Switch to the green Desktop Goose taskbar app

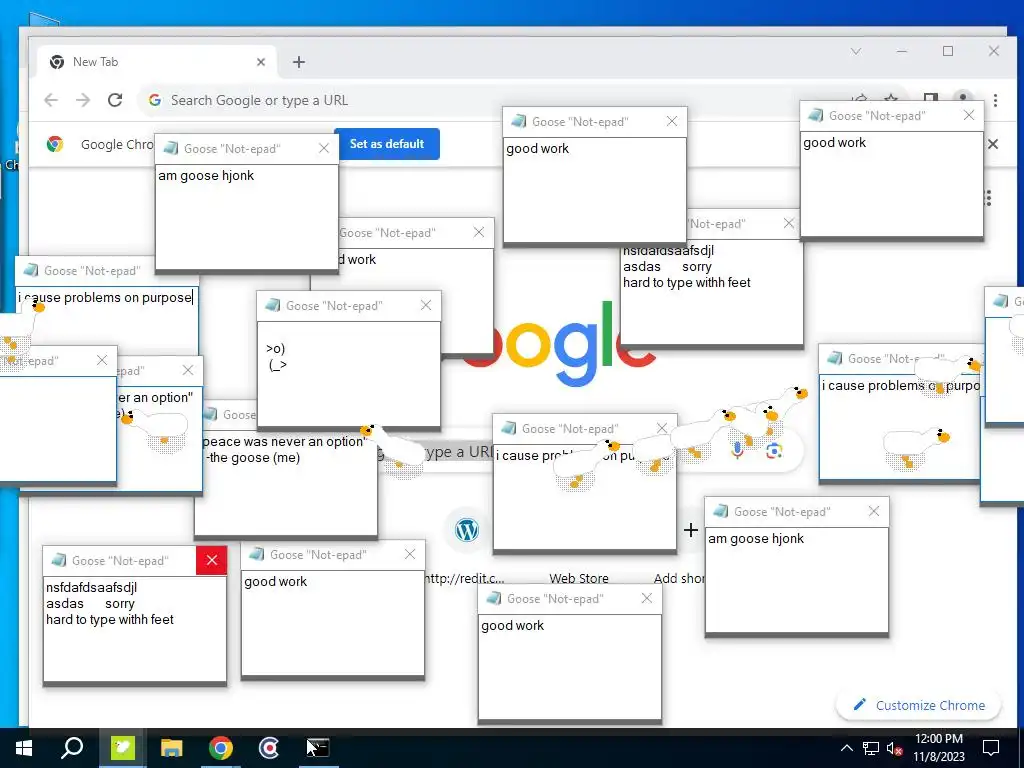tap(122, 748)
